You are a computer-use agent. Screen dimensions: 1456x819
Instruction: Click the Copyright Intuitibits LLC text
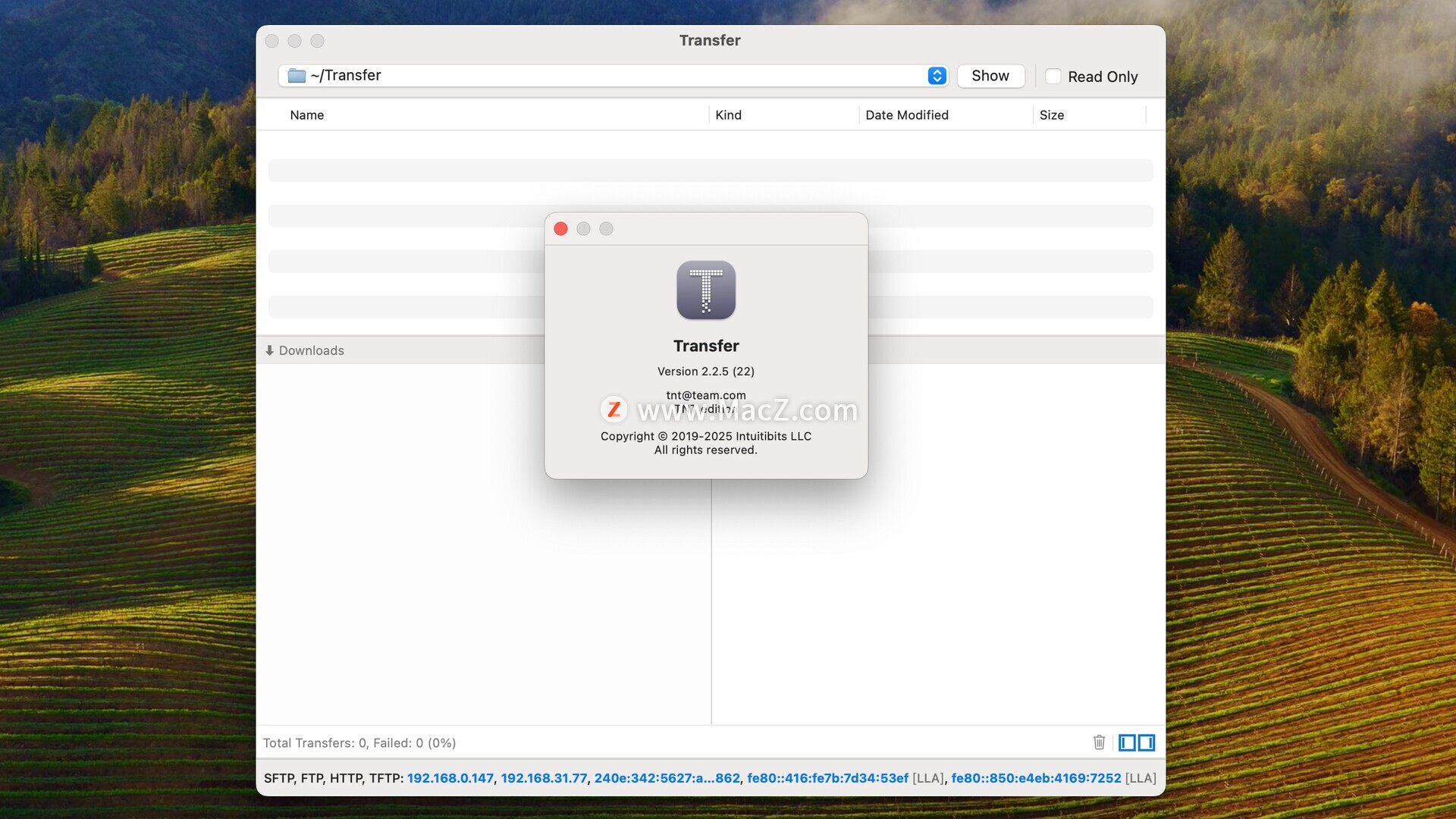(706, 437)
